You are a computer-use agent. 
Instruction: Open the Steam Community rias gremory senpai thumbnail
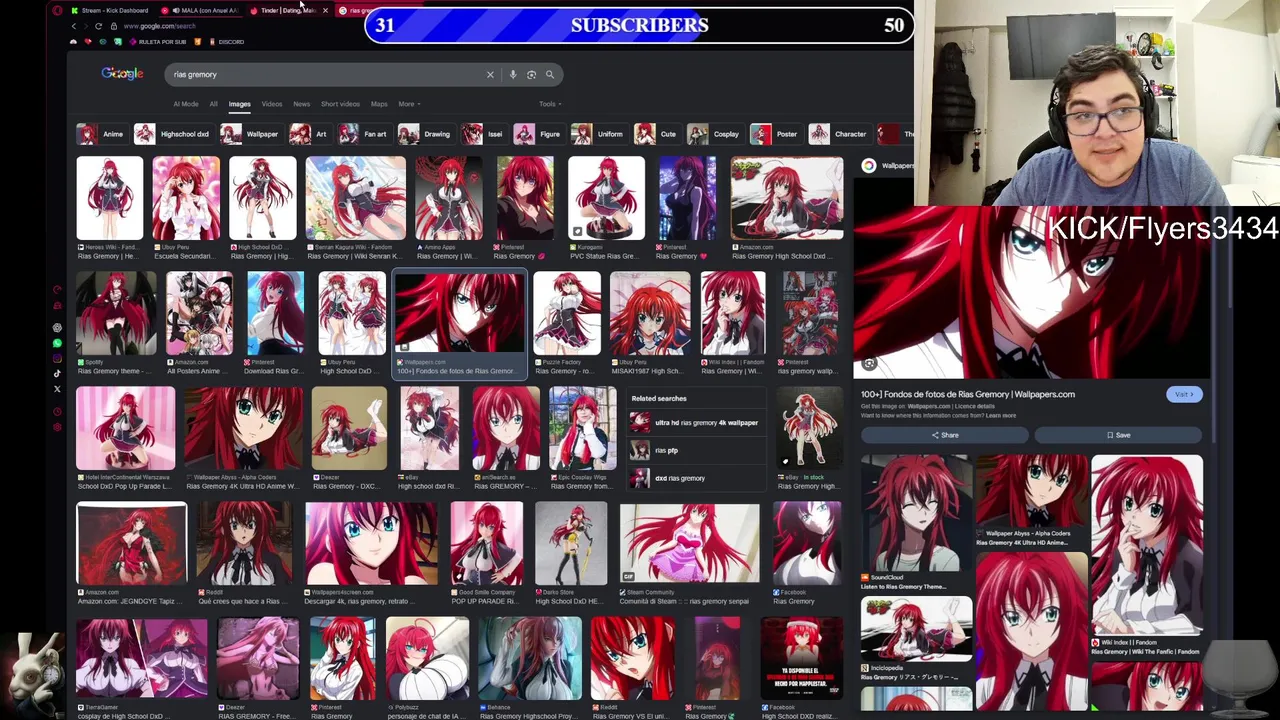pyautogui.click(x=689, y=543)
